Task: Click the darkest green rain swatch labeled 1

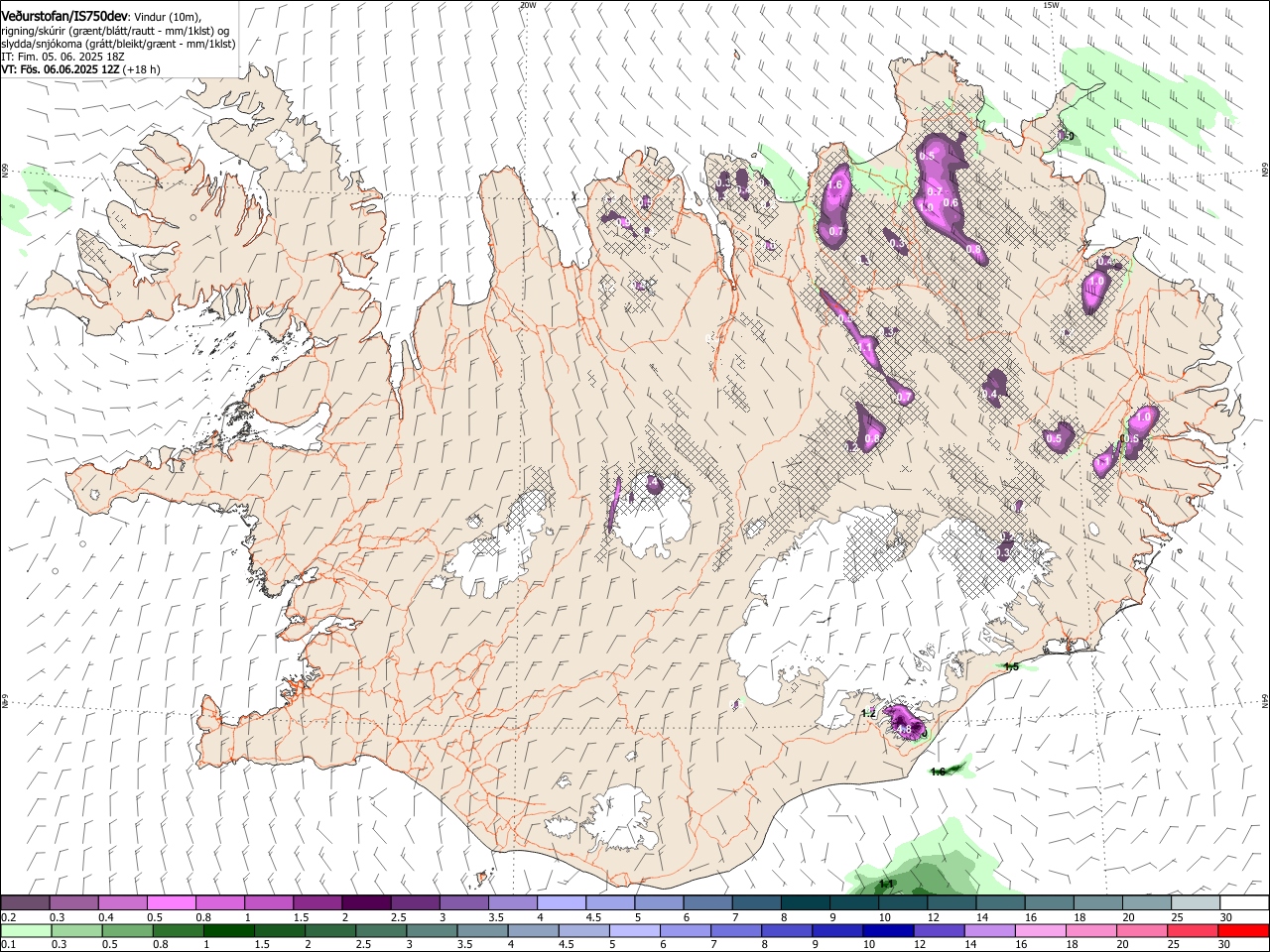Action: (227, 931)
